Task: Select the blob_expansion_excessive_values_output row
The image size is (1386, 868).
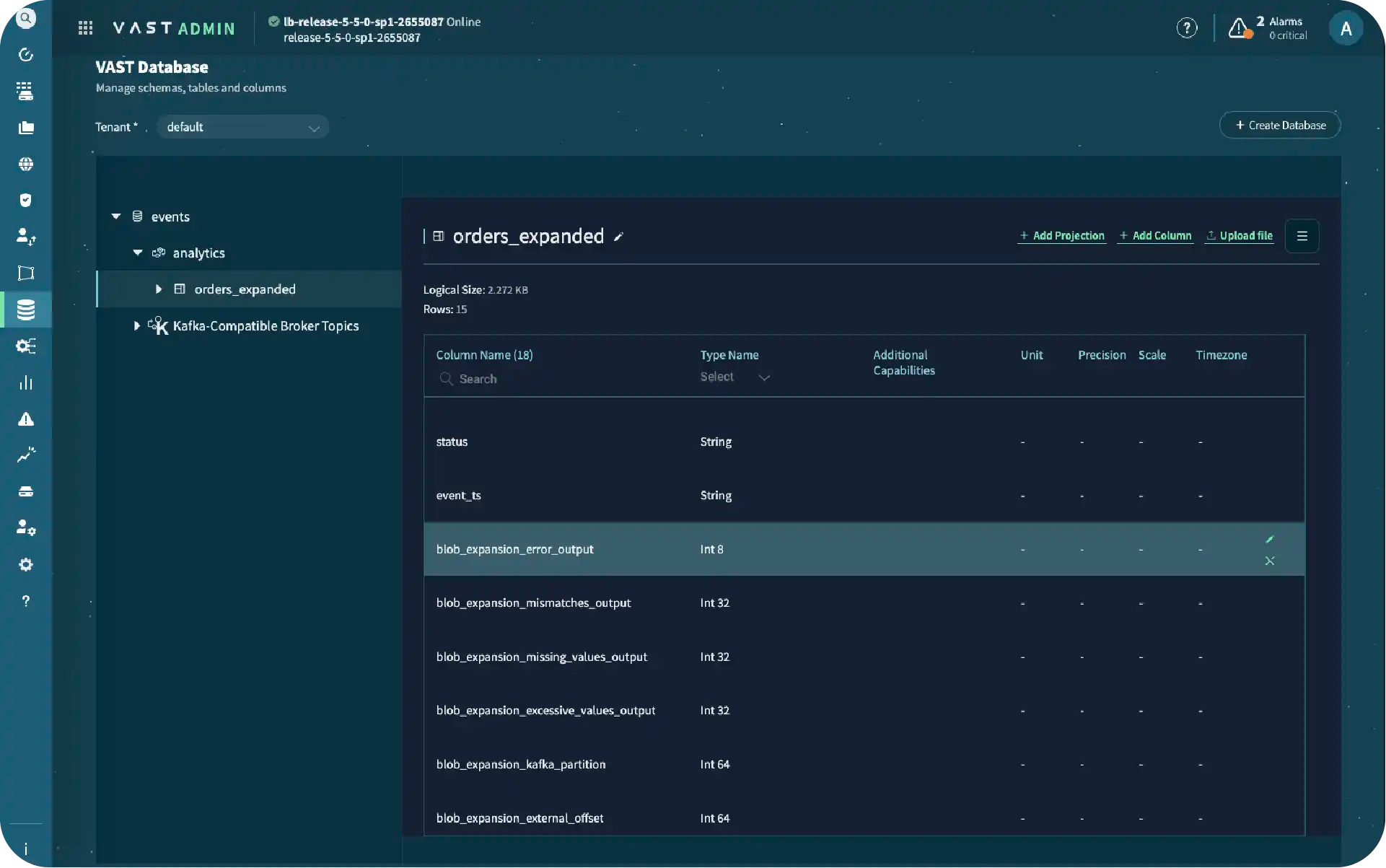Action: (864, 711)
